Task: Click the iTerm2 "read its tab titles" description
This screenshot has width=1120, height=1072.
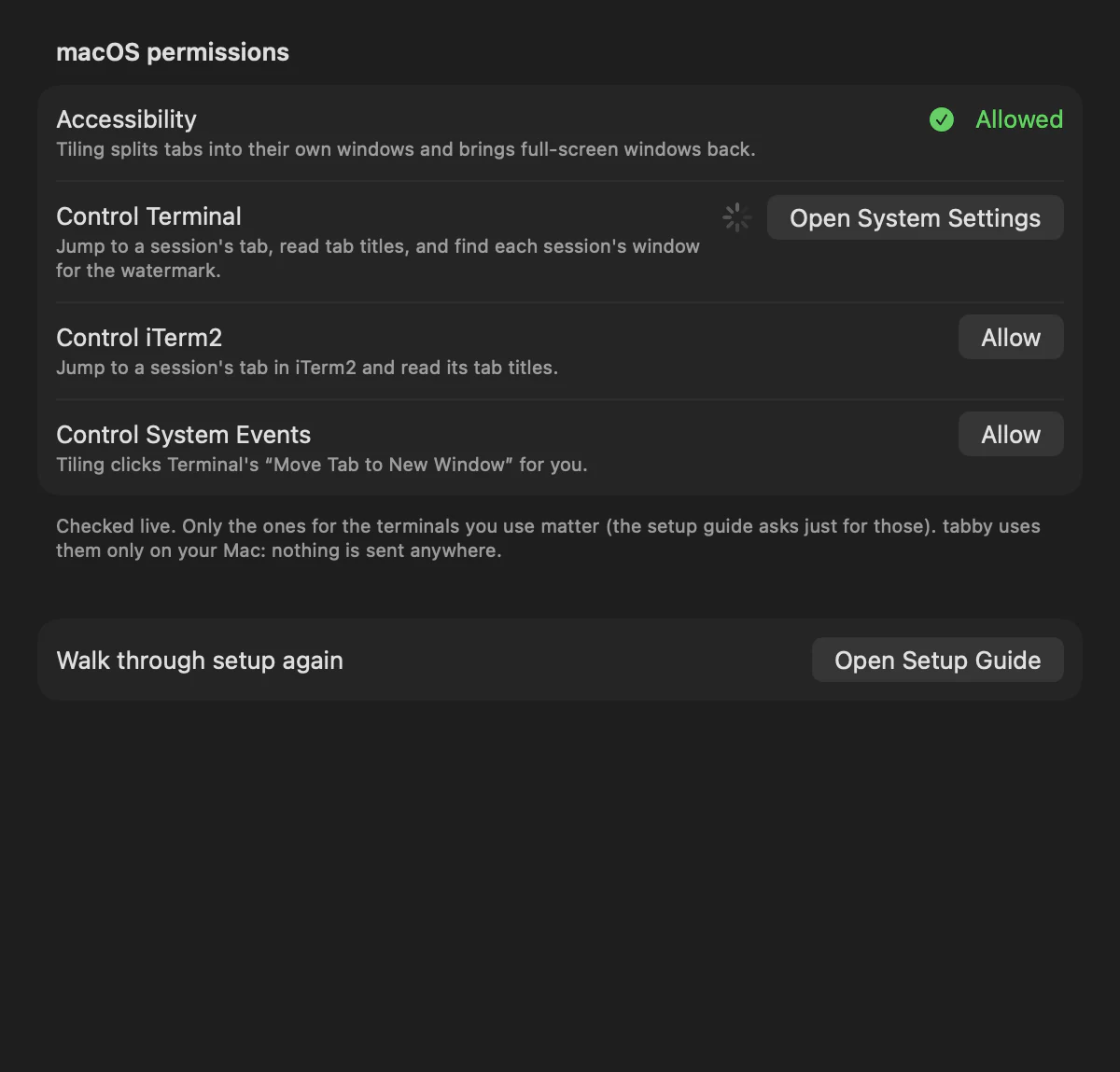Action: point(307,368)
